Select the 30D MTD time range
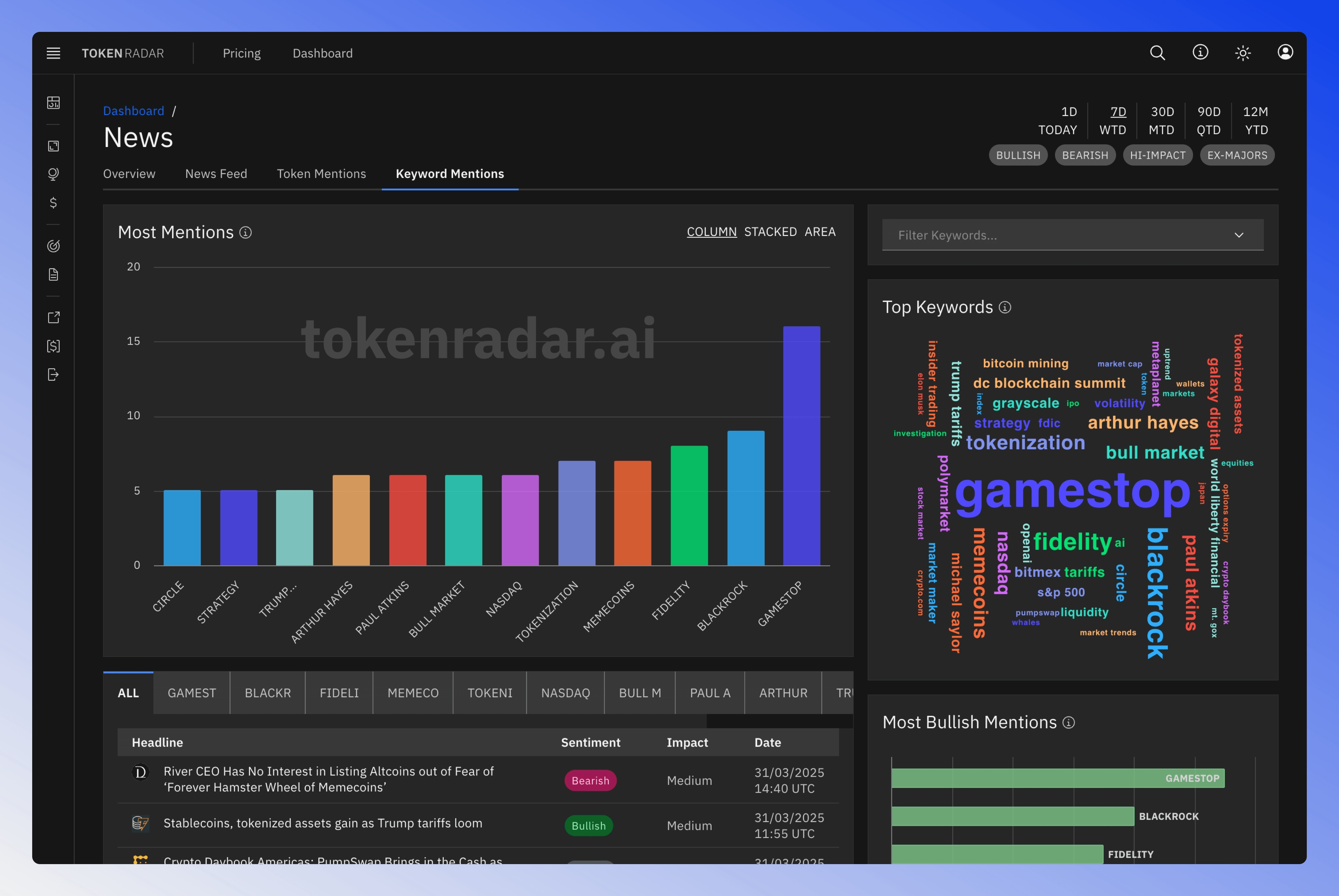1339x896 pixels. click(1162, 121)
